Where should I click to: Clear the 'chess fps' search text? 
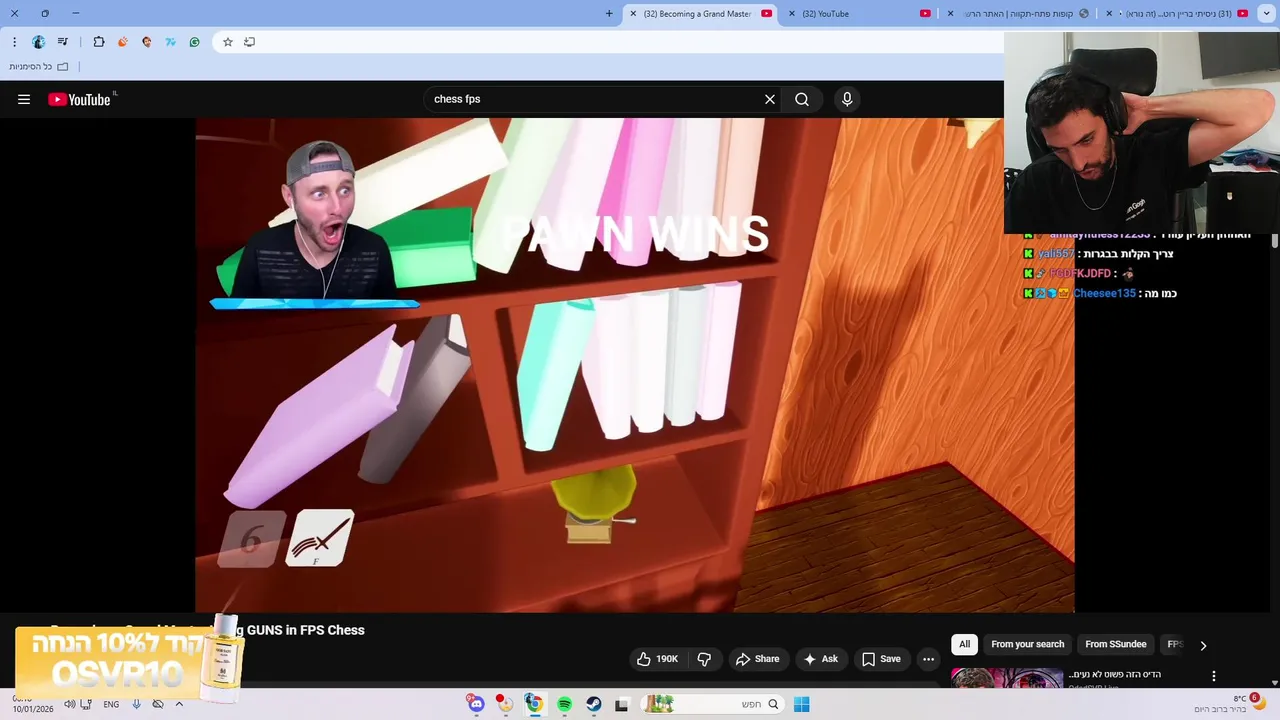[770, 99]
